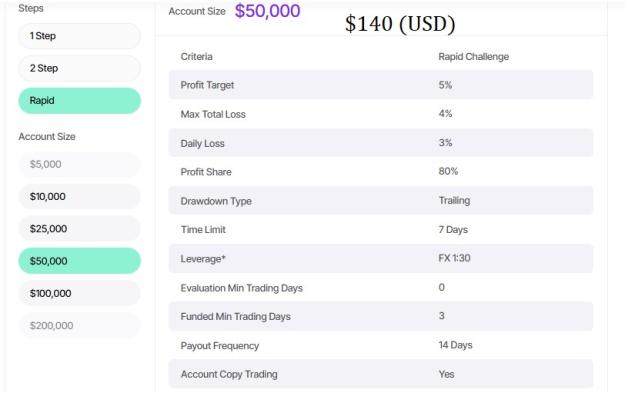Switch to the $100,000 account size
This screenshot has width=625, height=393.
(79, 293)
